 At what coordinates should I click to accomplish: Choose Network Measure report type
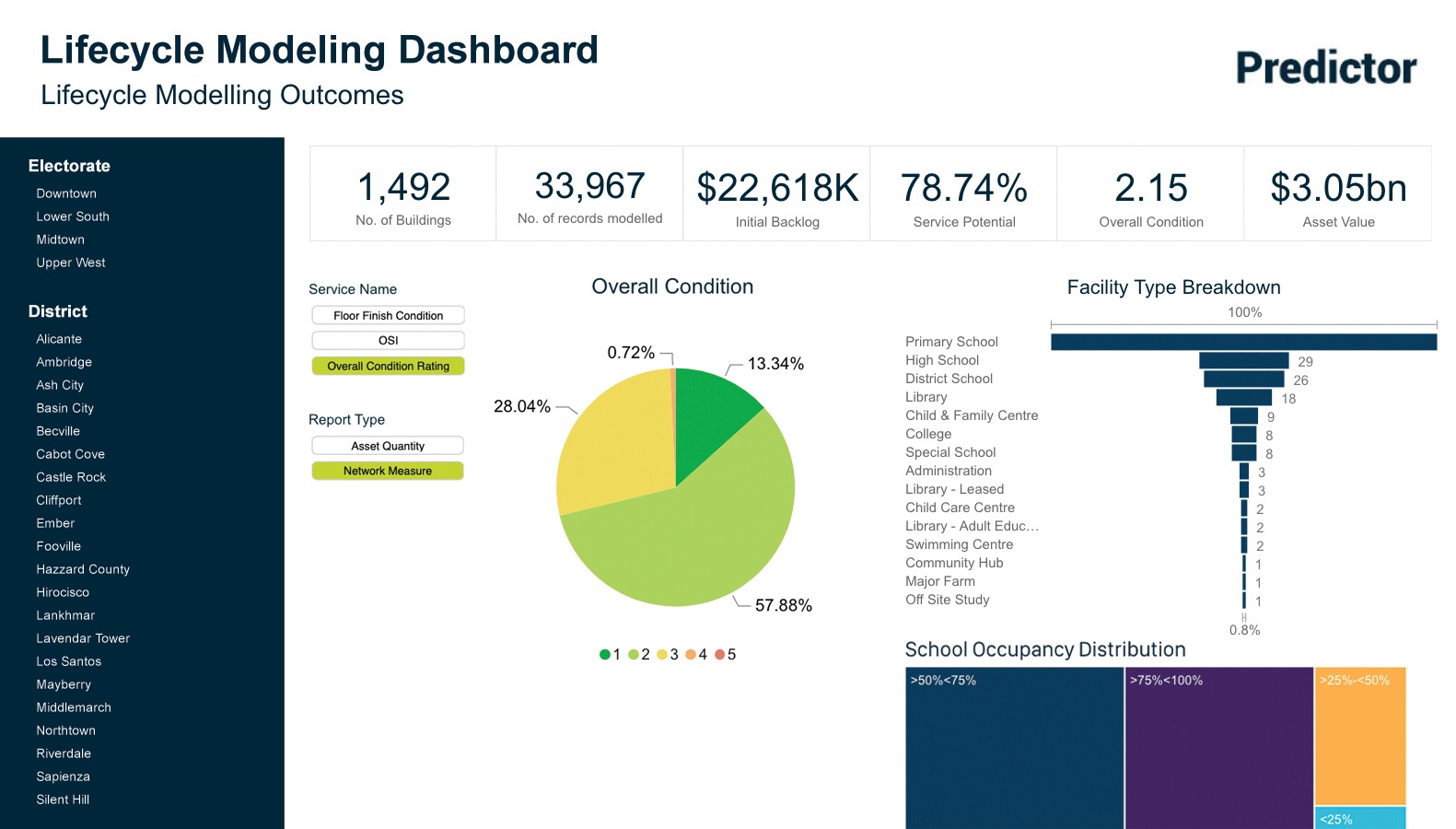[388, 471]
